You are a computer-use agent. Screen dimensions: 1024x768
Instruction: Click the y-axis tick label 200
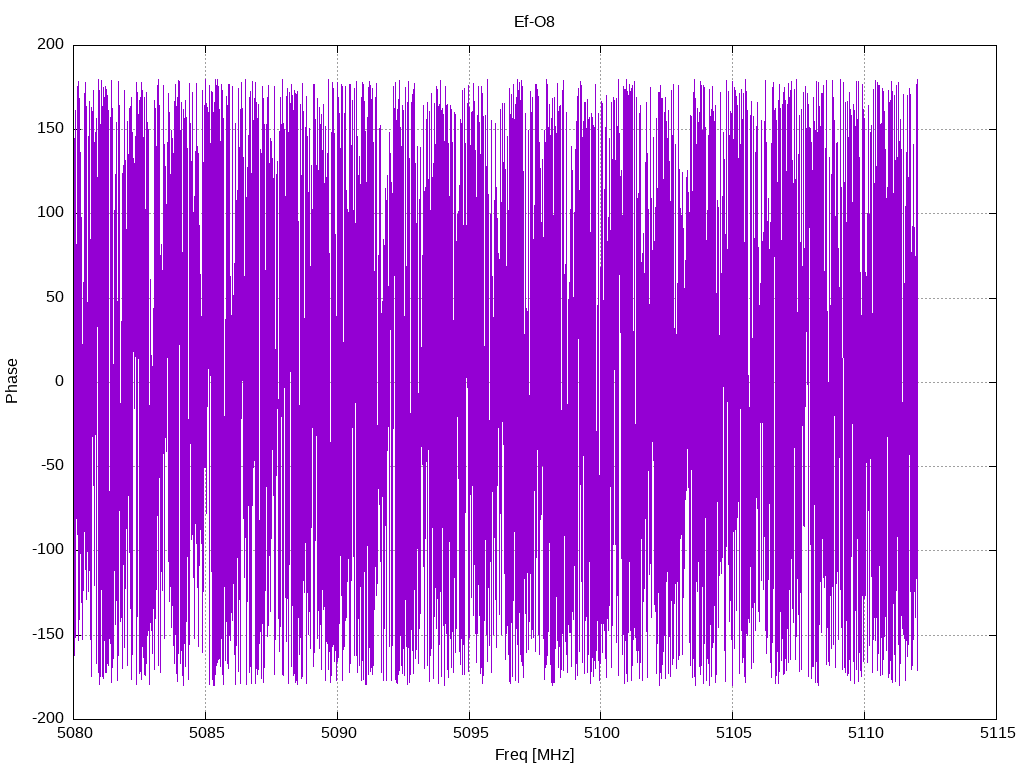pyautogui.click(x=51, y=44)
